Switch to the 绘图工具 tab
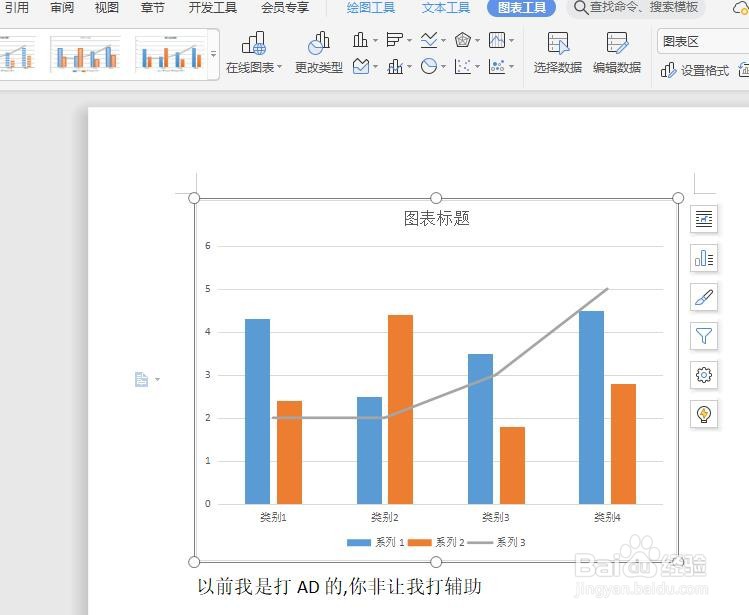The height and width of the screenshot is (615, 749). [x=371, y=7]
